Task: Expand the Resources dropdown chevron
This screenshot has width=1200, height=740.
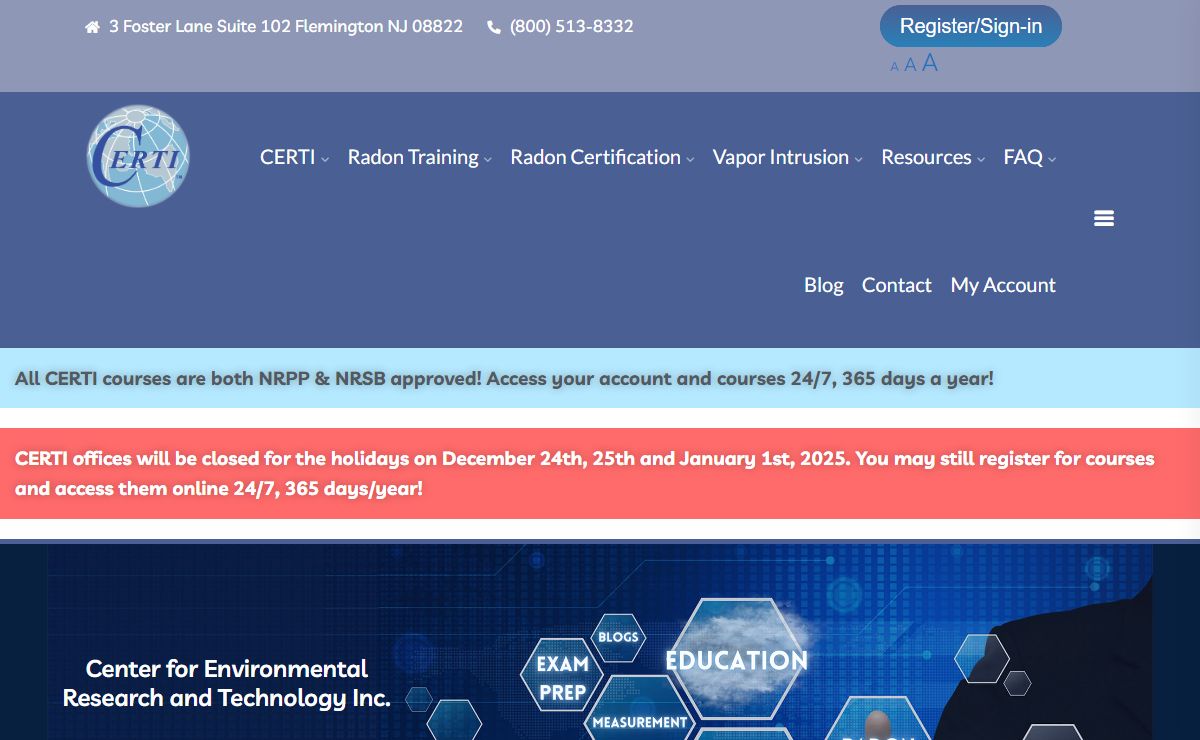Action: 981,159
